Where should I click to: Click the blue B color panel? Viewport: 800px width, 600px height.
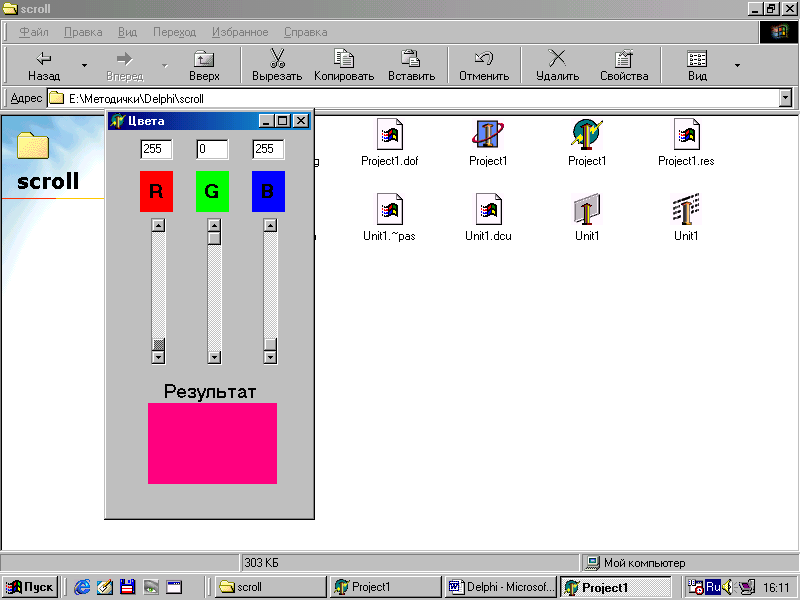pos(268,191)
